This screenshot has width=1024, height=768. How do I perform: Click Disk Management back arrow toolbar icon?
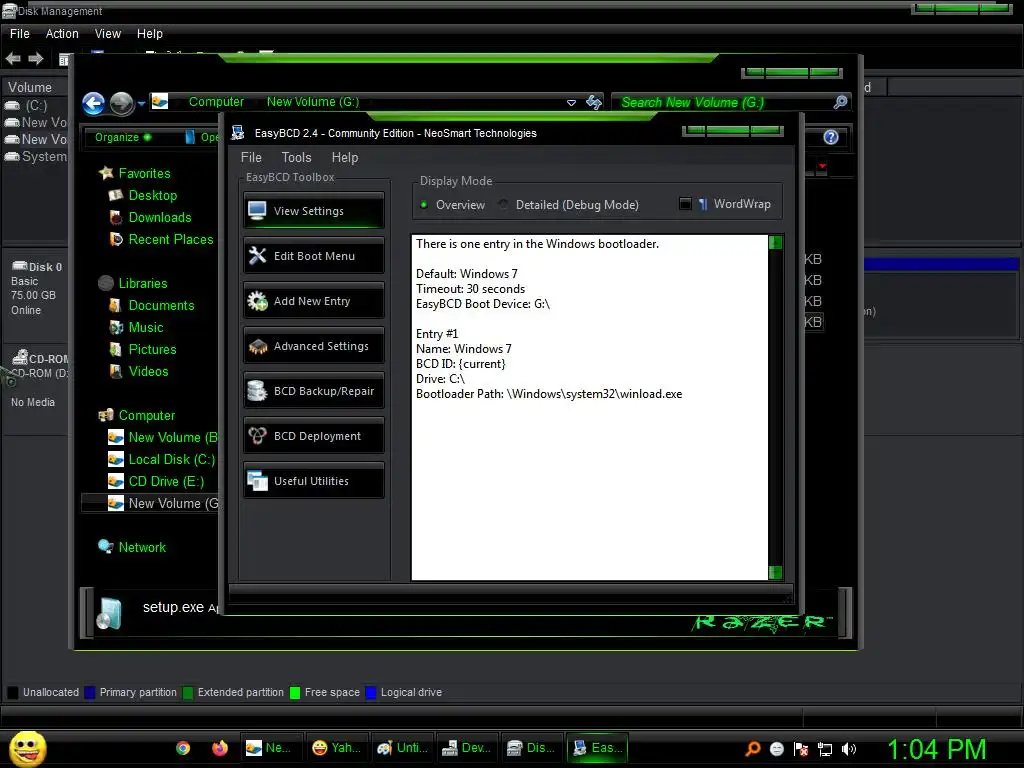(x=13, y=59)
